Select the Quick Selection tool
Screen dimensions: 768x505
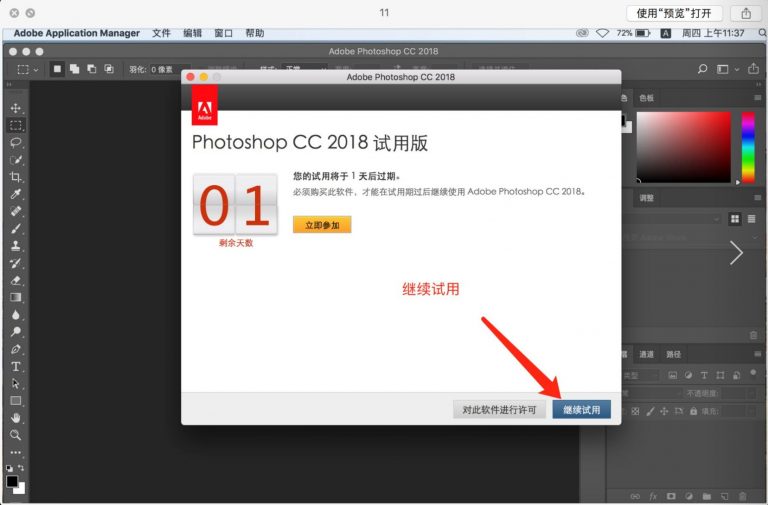[x=16, y=160]
